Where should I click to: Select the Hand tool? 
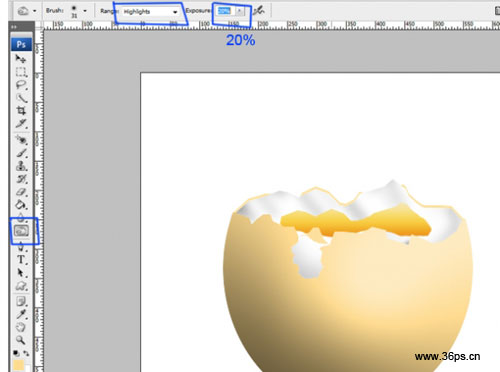click(x=21, y=327)
